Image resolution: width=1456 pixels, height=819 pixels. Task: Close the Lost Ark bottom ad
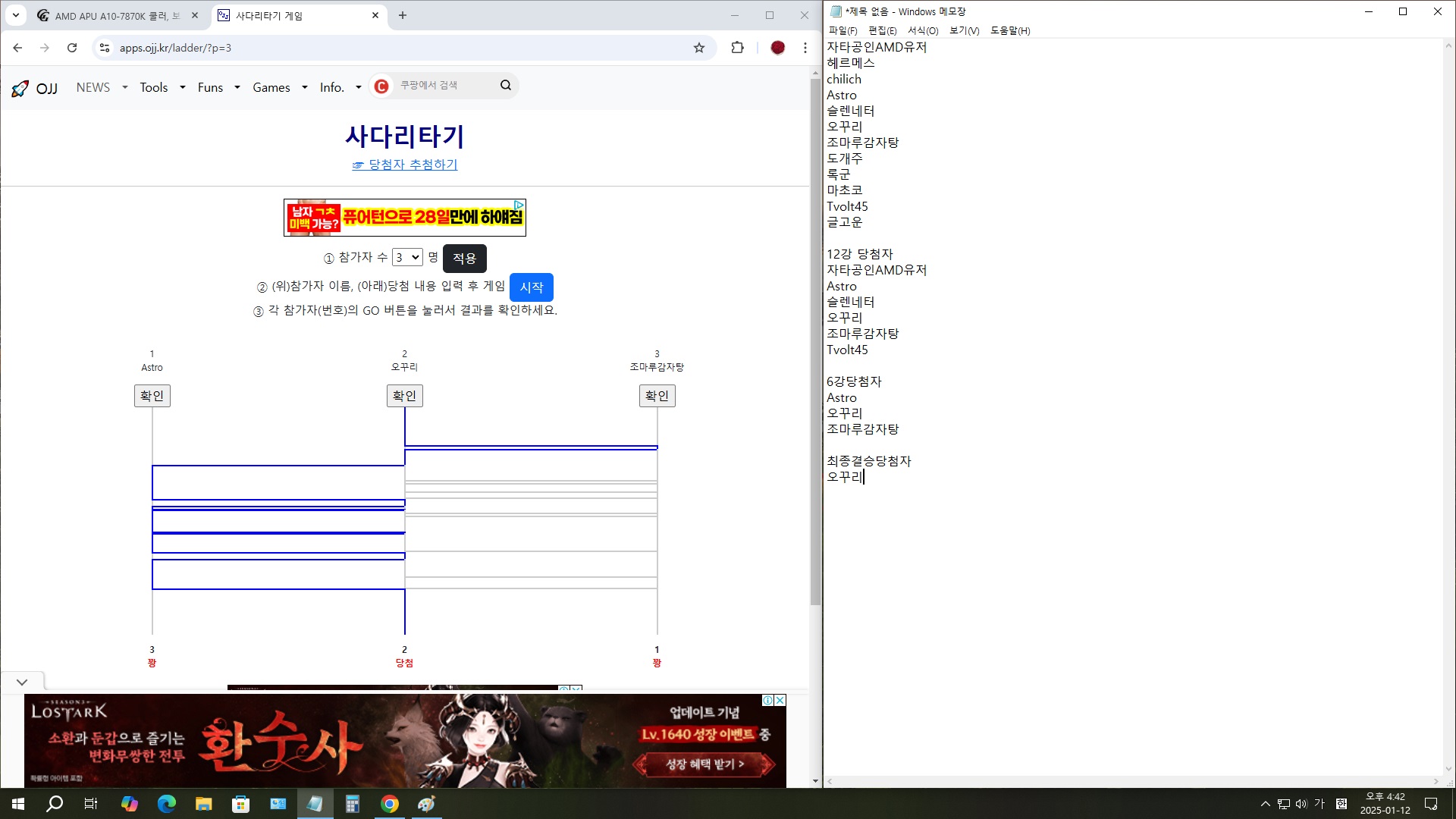[x=780, y=701]
